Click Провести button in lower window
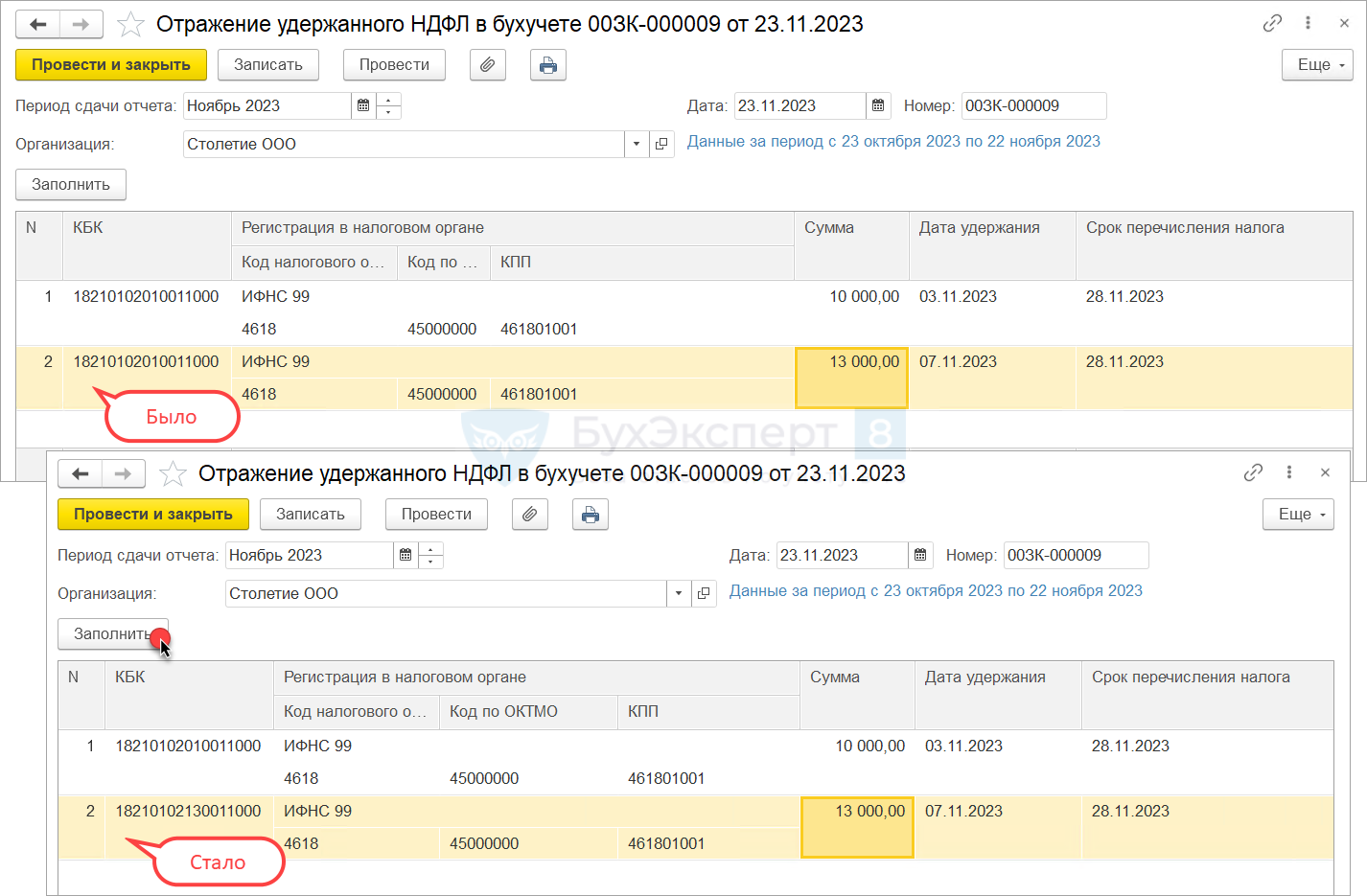Viewport: 1367px width, 896px height. [436, 515]
